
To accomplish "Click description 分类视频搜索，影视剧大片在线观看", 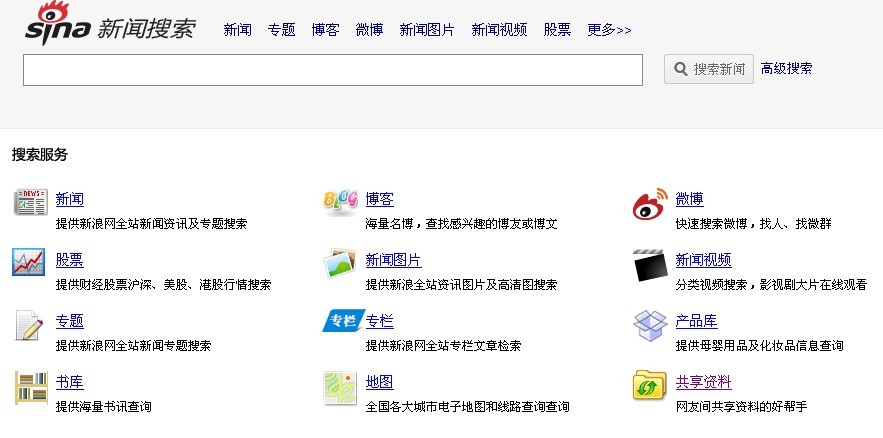I will [x=771, y=284].
